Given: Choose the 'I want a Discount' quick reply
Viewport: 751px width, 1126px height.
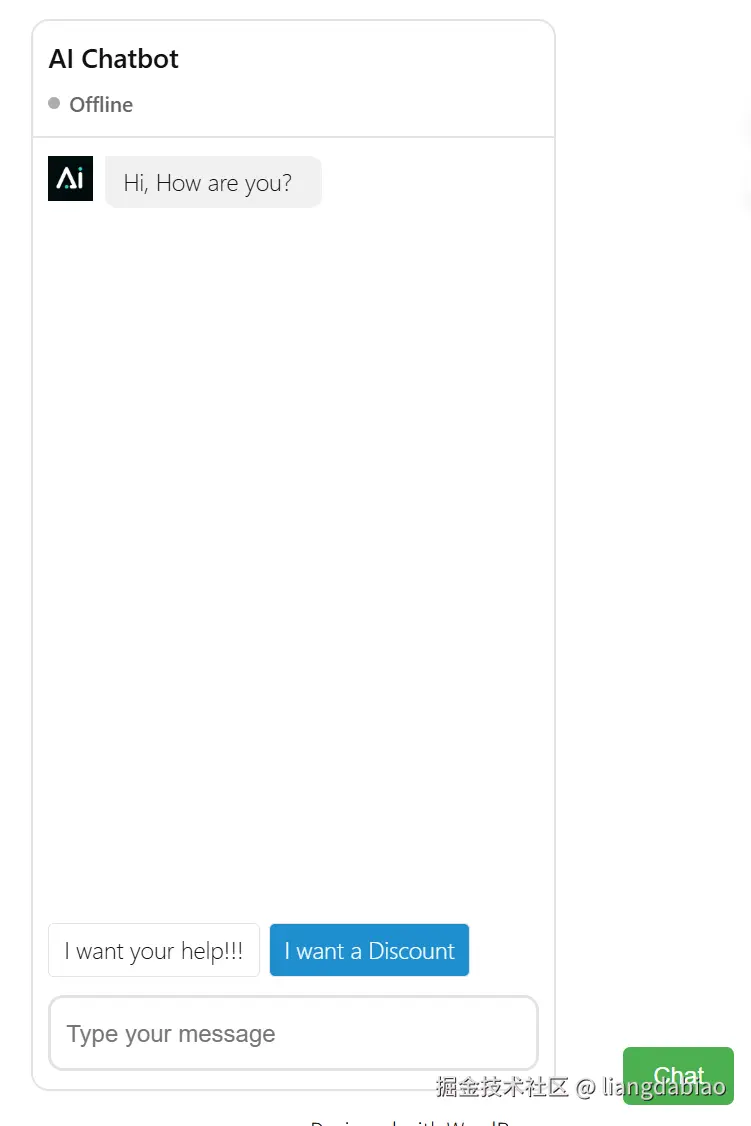Looking at the screenshot, I should tap(369, 950).
